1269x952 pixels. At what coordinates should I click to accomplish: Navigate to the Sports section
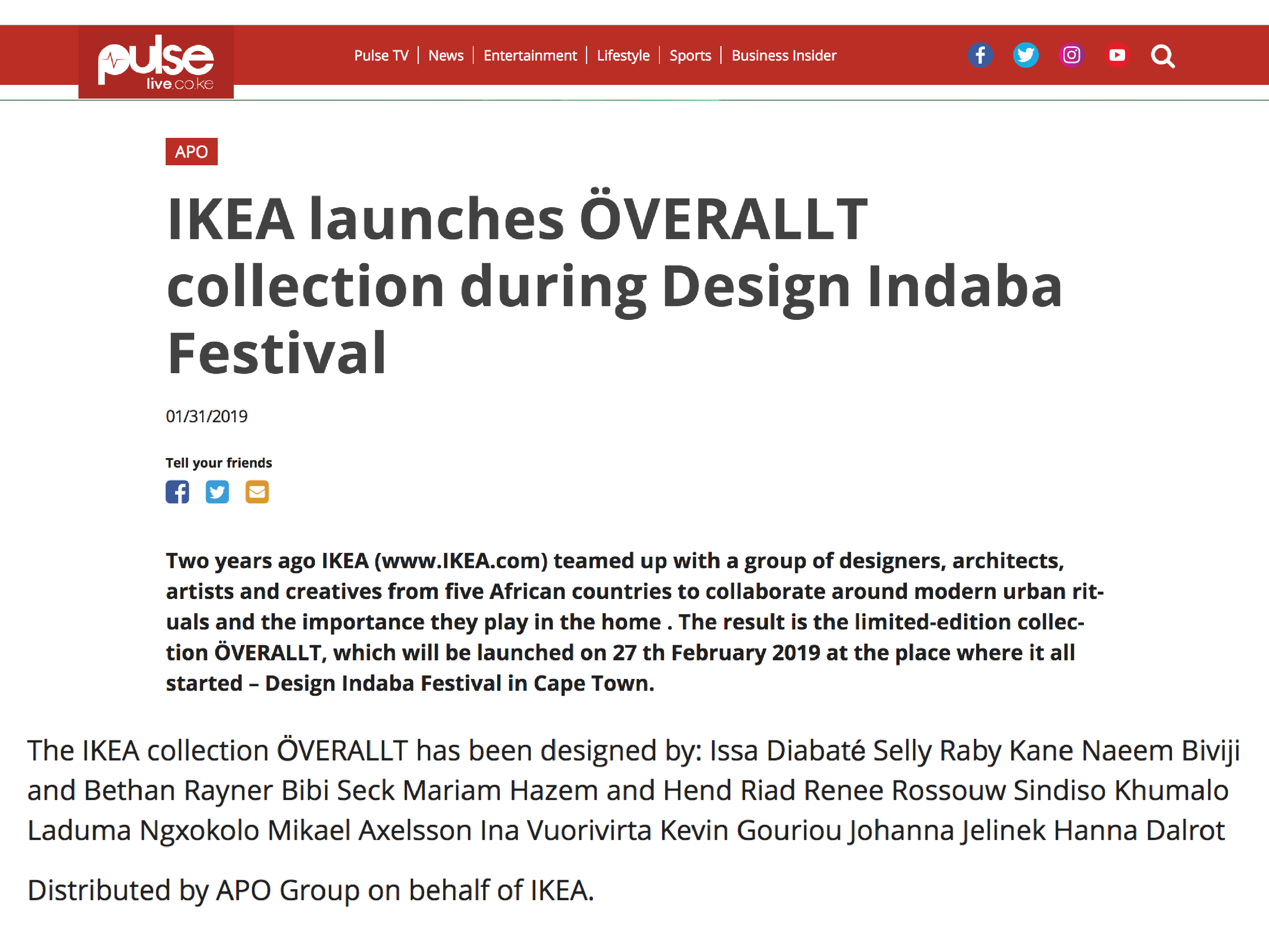[690, 56]
